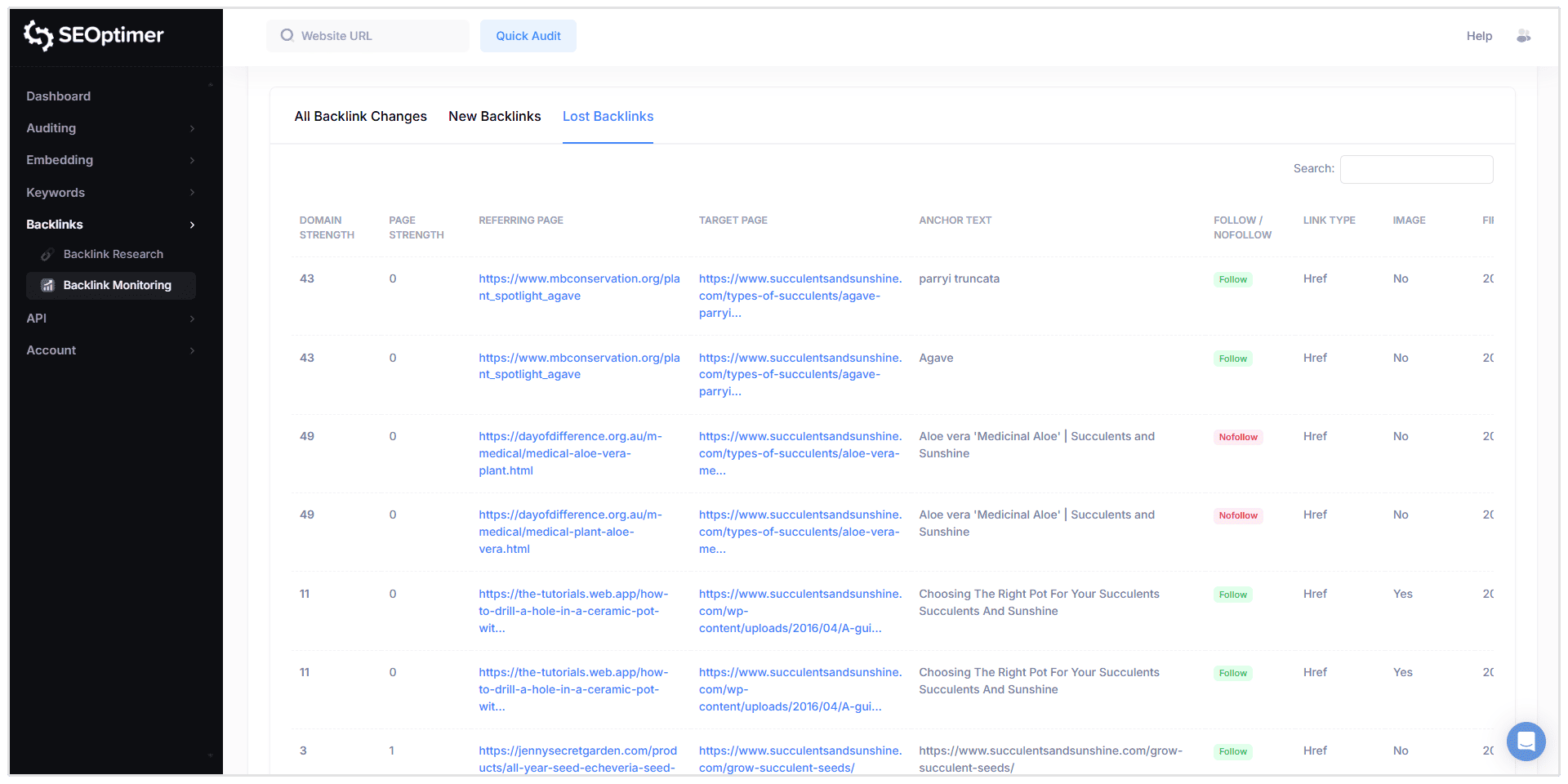Viewport: 1568px width, 784px height.
Task: Open the New Backlinks tab
Action: pos(494,116)
